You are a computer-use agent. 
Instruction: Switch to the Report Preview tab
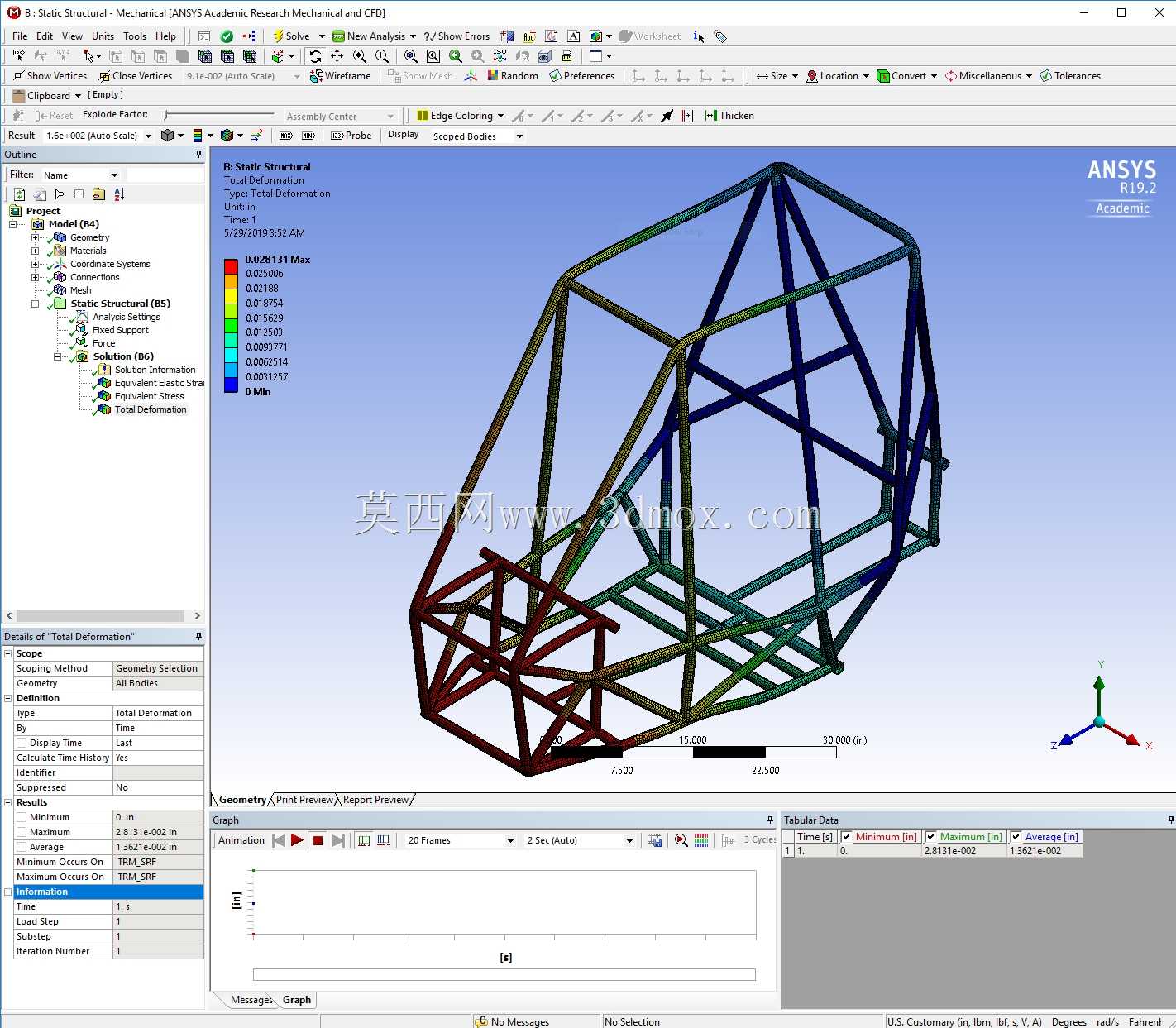tap(375, 800)
